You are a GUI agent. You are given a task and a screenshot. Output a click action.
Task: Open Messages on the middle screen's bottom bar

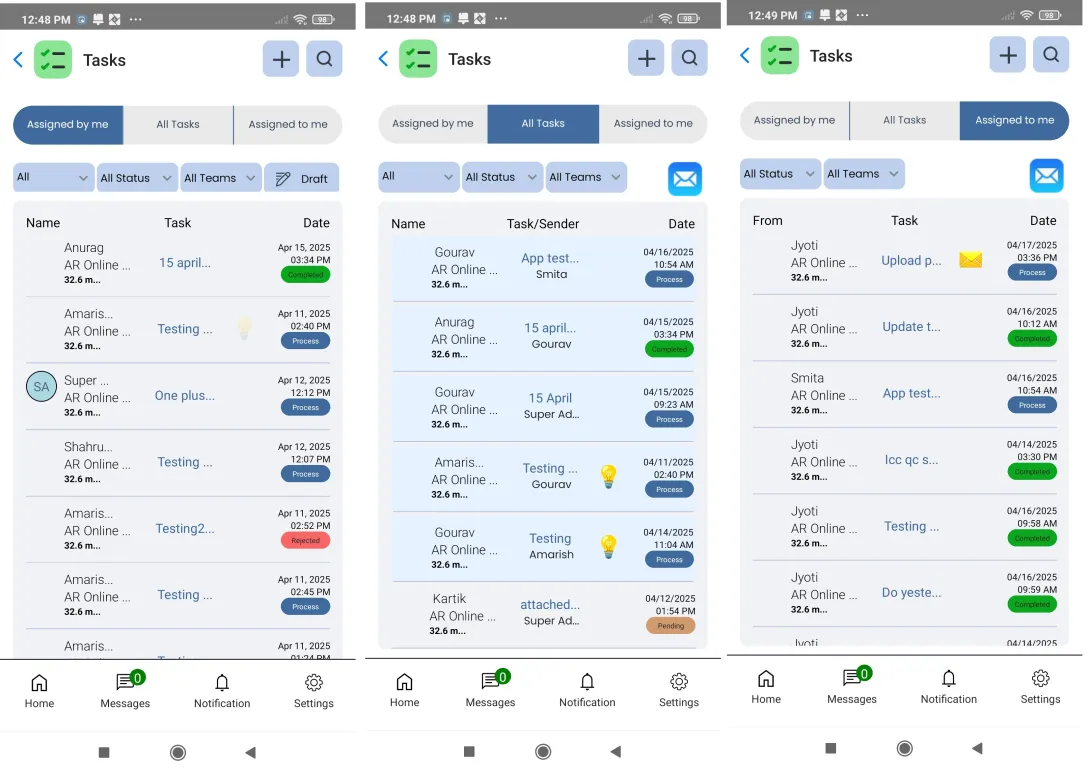click(x=490, y=690)
